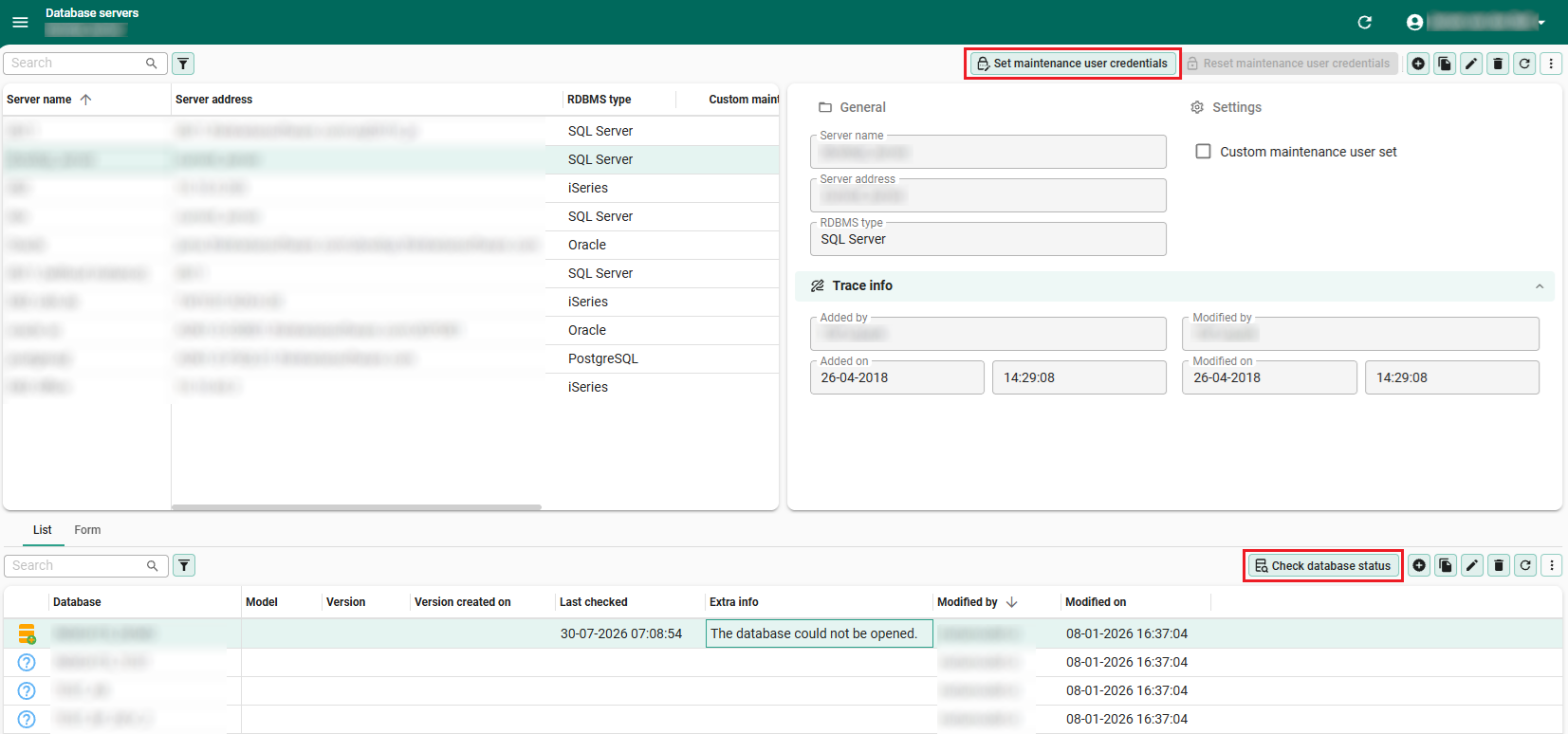Toggle the Server name sort arrow
The image size is (1568, 734).
[85, 100]
